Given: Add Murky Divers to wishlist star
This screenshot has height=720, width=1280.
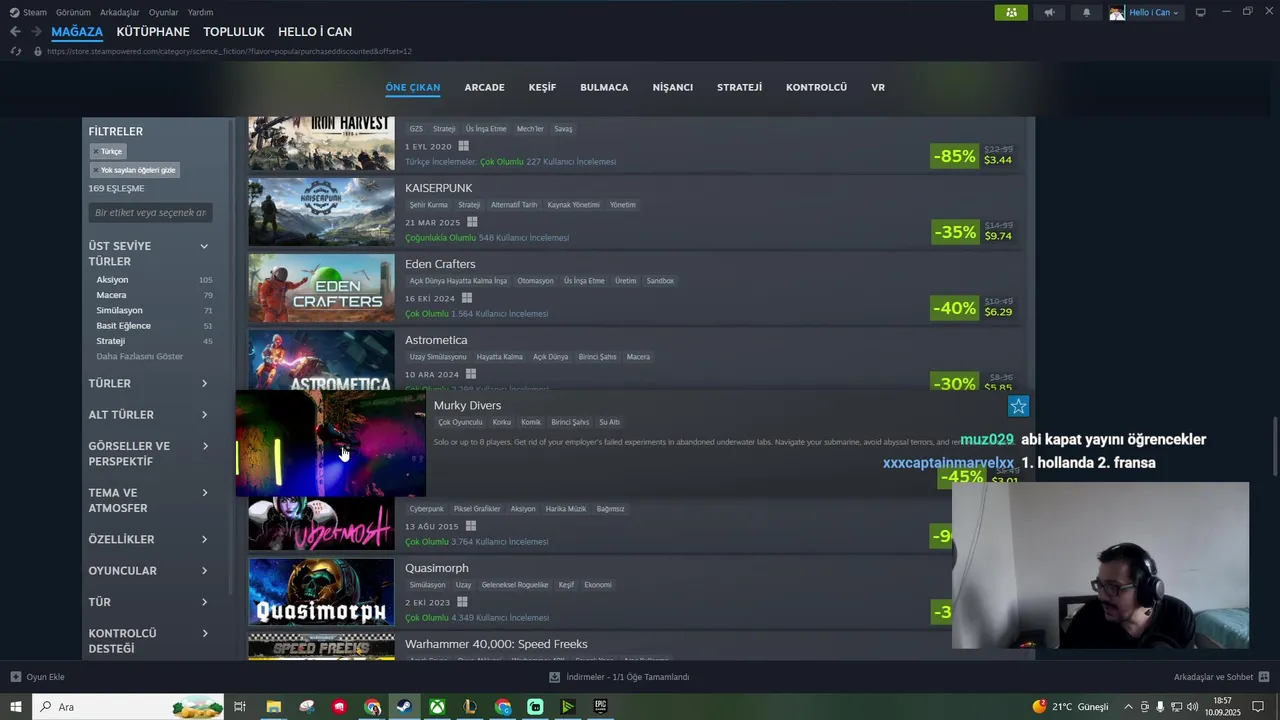Looking at the screenshot, I should click(1018, 406).
